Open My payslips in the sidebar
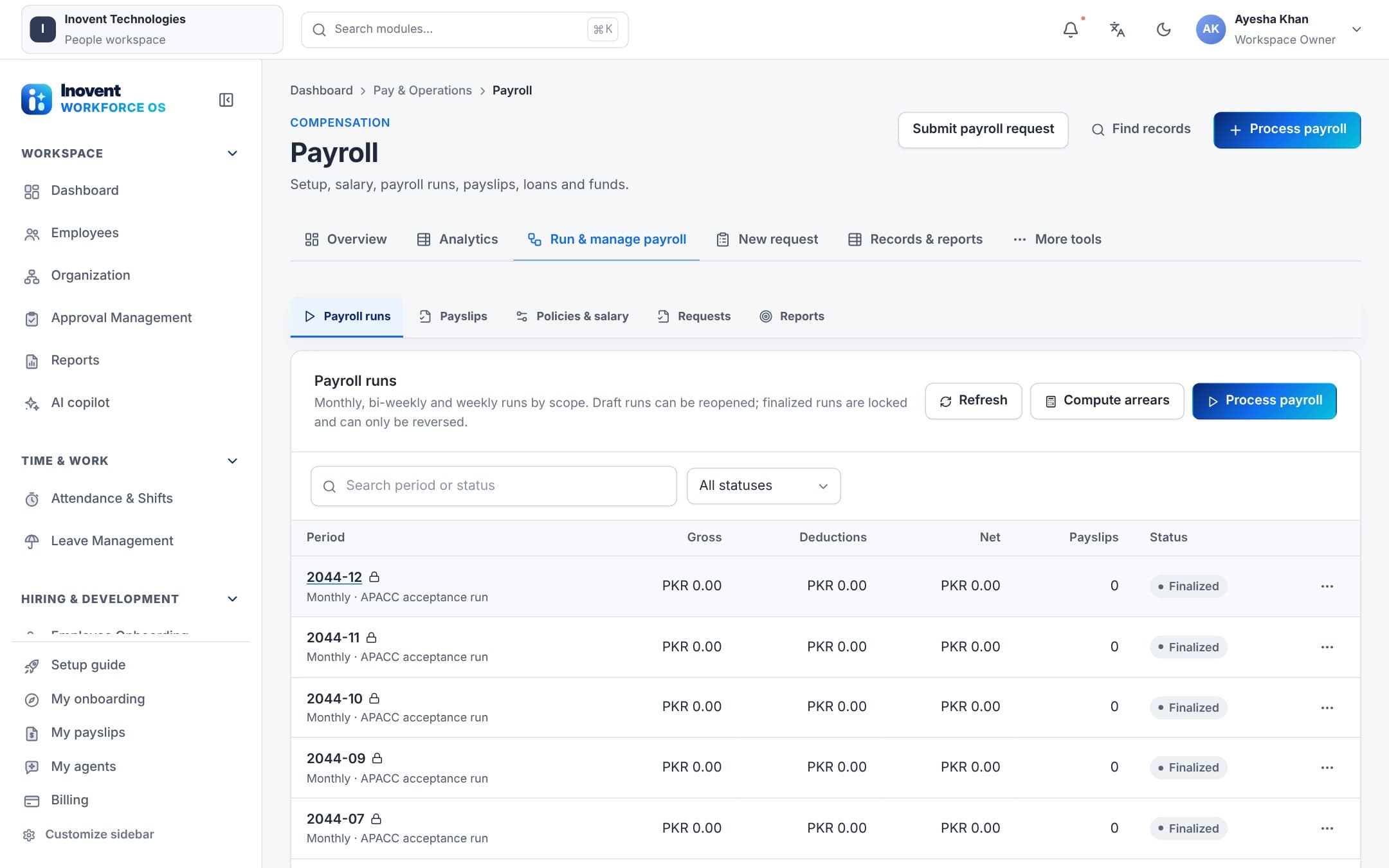 [x=131, y=733]
